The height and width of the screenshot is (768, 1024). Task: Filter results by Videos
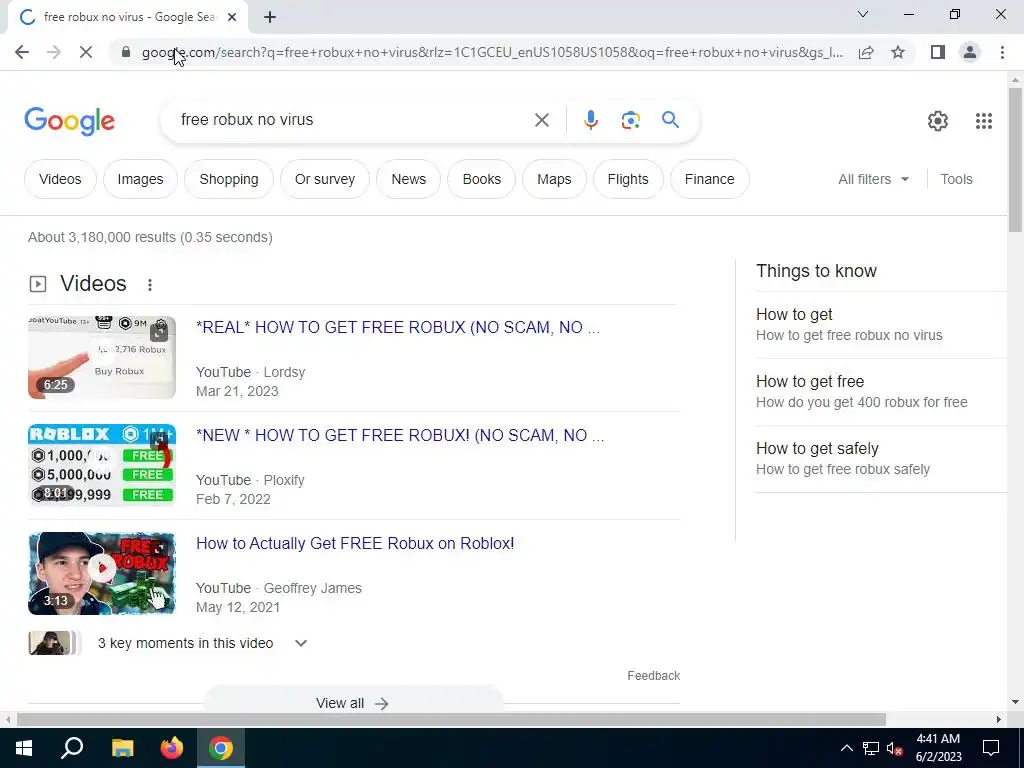60,179
